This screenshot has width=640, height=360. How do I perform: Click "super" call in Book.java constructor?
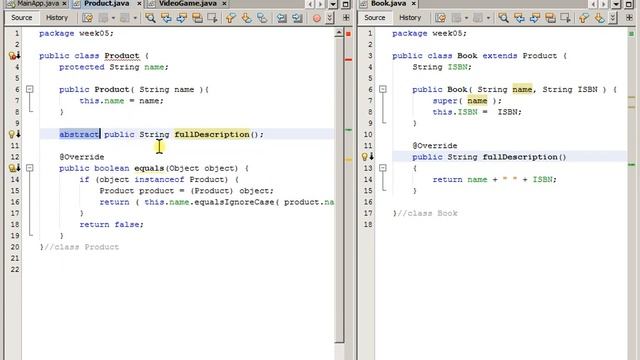click(444, 101)
